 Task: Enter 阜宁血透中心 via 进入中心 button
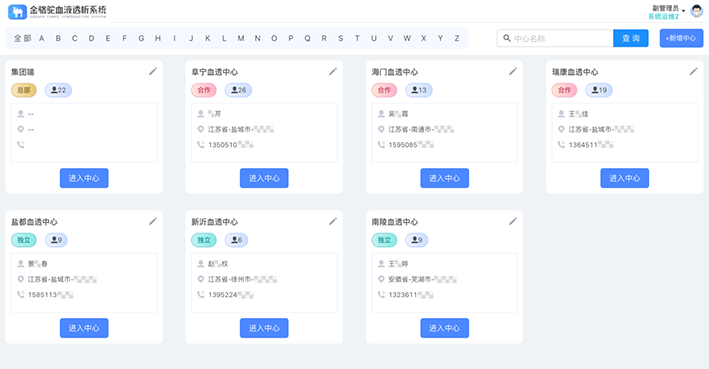click(x=264, y=178)
